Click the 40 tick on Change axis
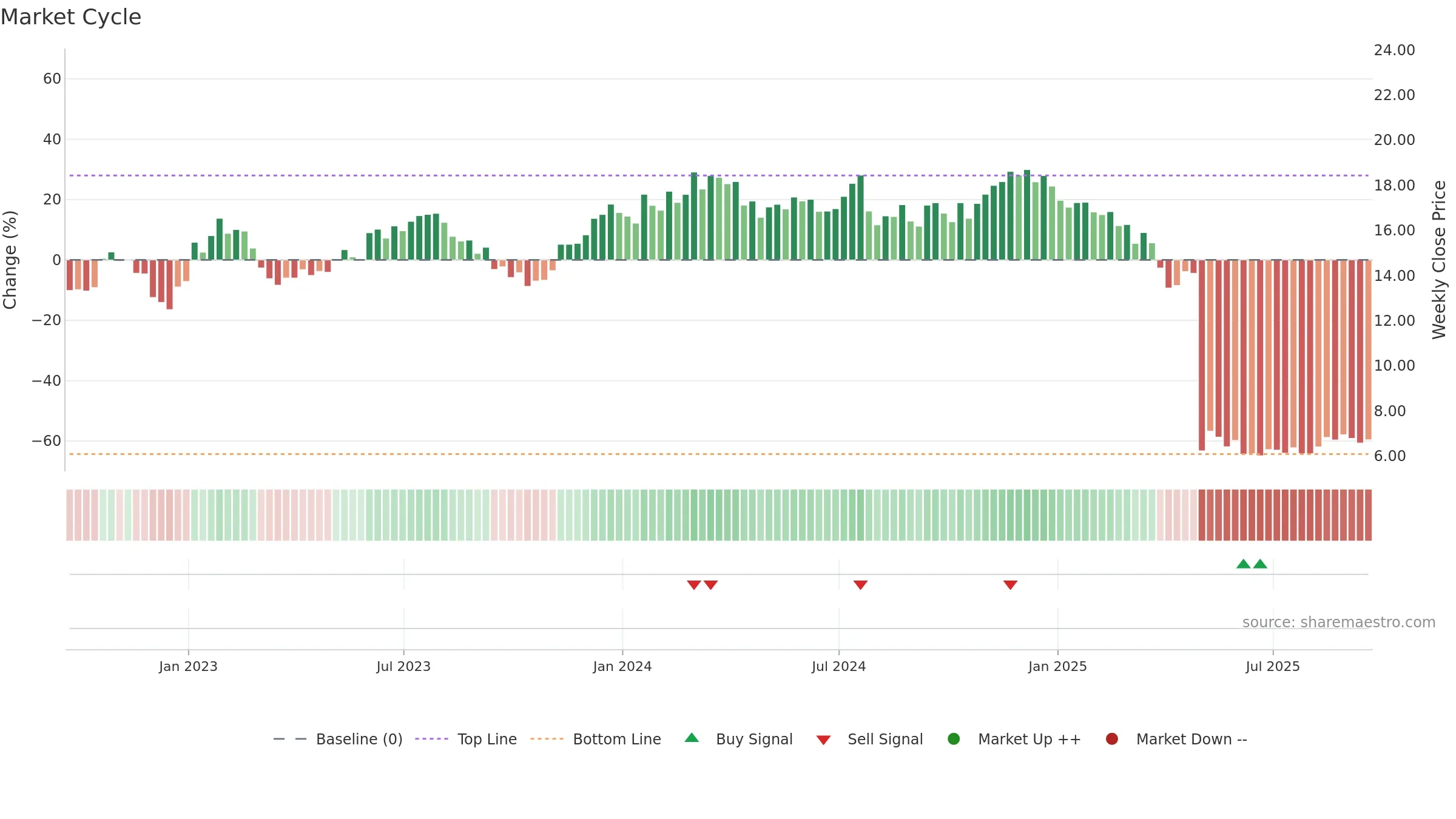 tap(52, 140)
